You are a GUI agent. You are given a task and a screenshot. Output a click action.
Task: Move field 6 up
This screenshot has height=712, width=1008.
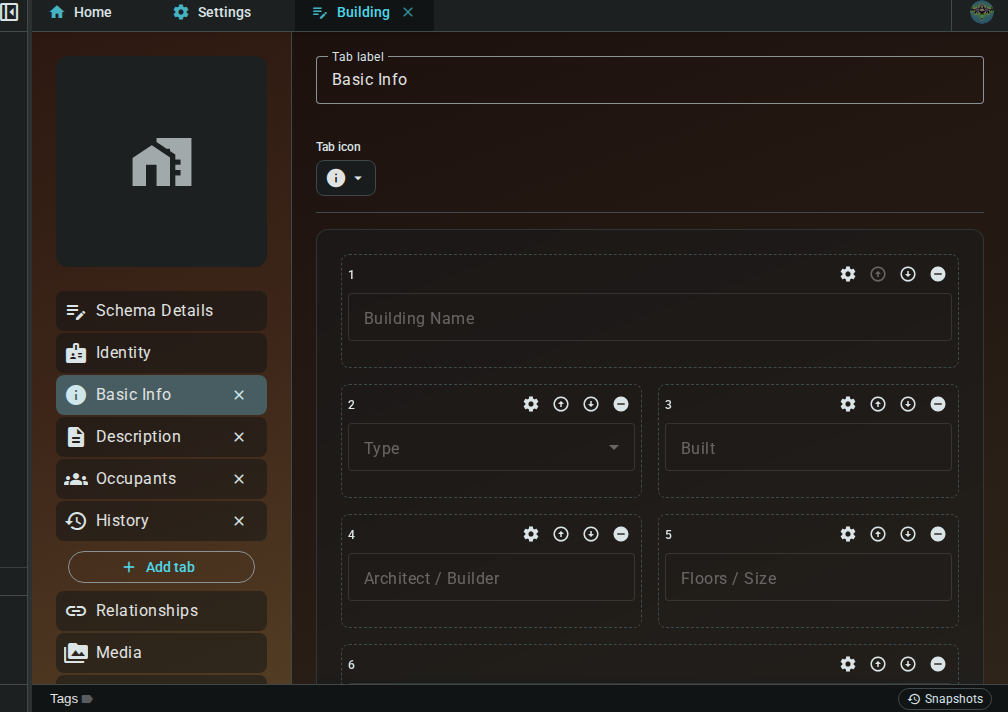pos(878,664)
